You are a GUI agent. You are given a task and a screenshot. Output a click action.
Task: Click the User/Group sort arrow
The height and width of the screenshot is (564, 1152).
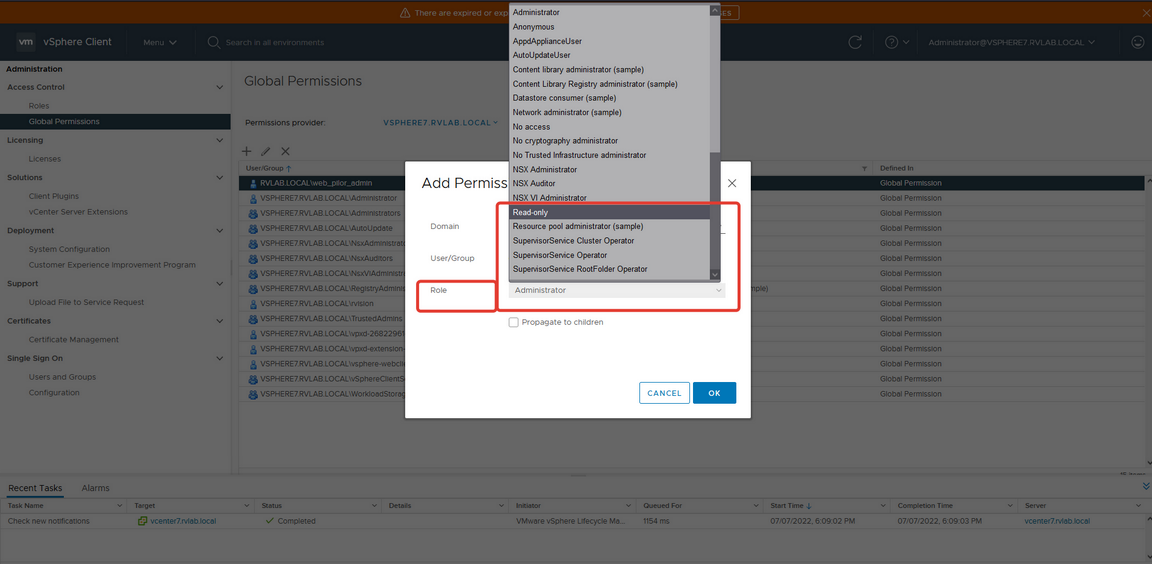tap(288, 168)
